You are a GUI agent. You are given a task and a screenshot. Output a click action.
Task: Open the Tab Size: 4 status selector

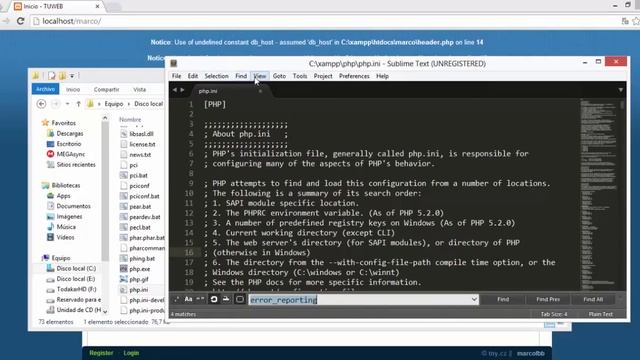click(x=554, y=314)
